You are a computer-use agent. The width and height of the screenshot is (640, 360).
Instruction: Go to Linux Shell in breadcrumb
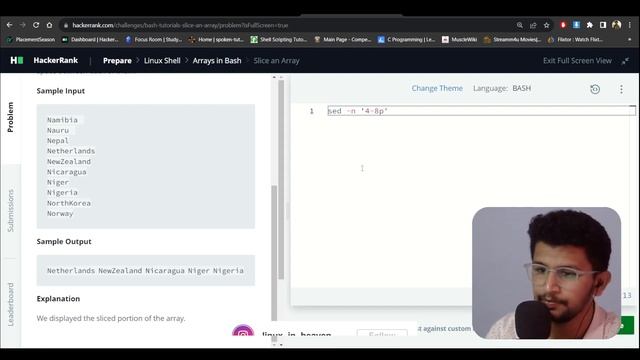(x=162, y=61)
